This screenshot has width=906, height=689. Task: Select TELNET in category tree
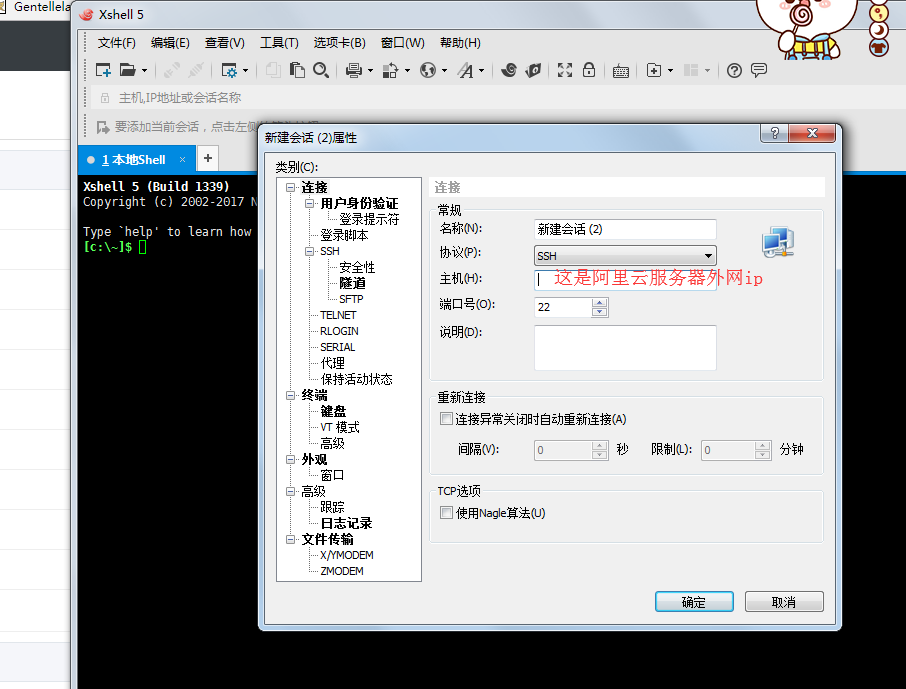pyautogui.click(x=338, y=315)
